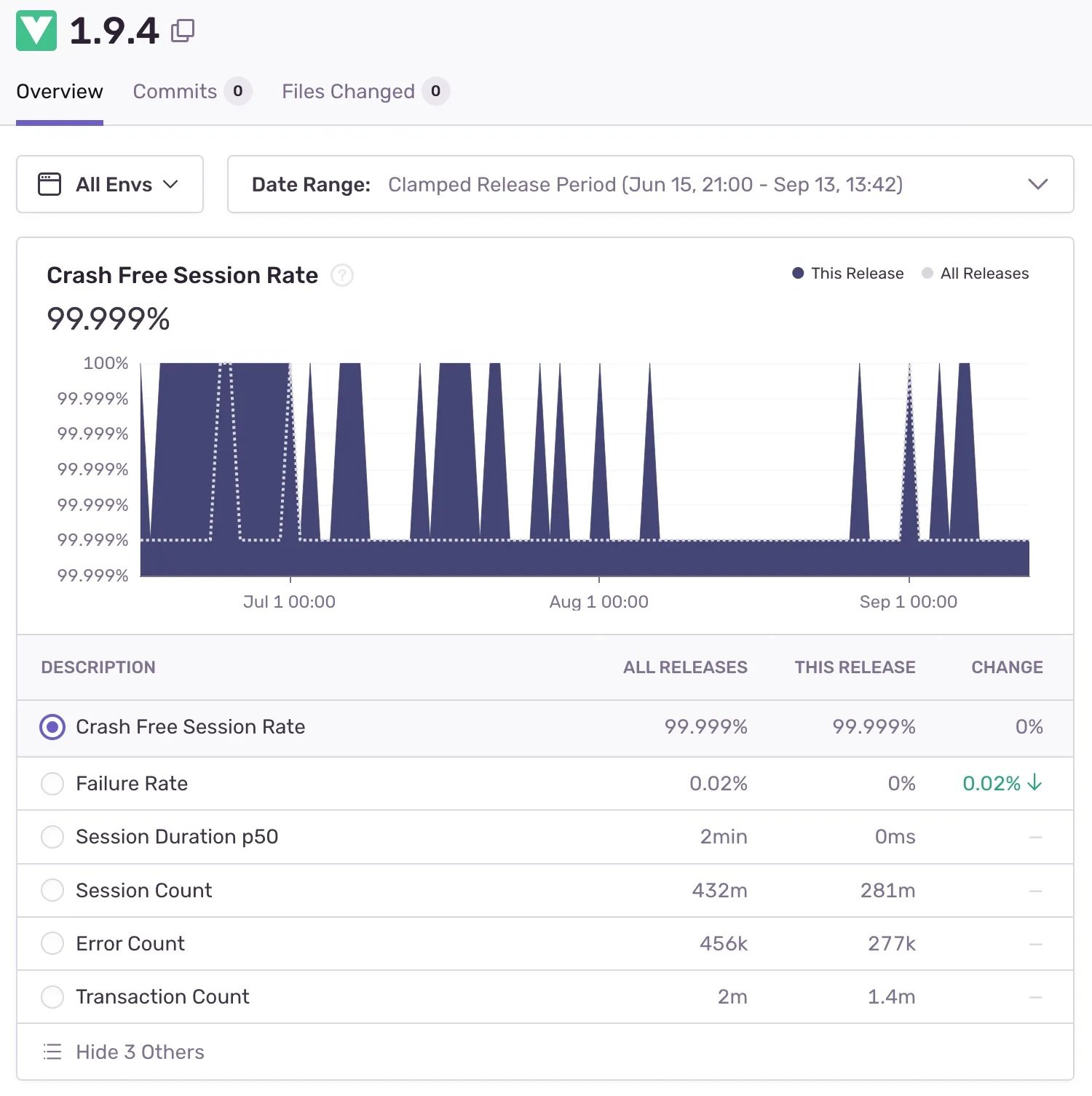Click Hide 3 Others
Viewport: 1092px width, 1096px height.
(x=140, y=1051)
